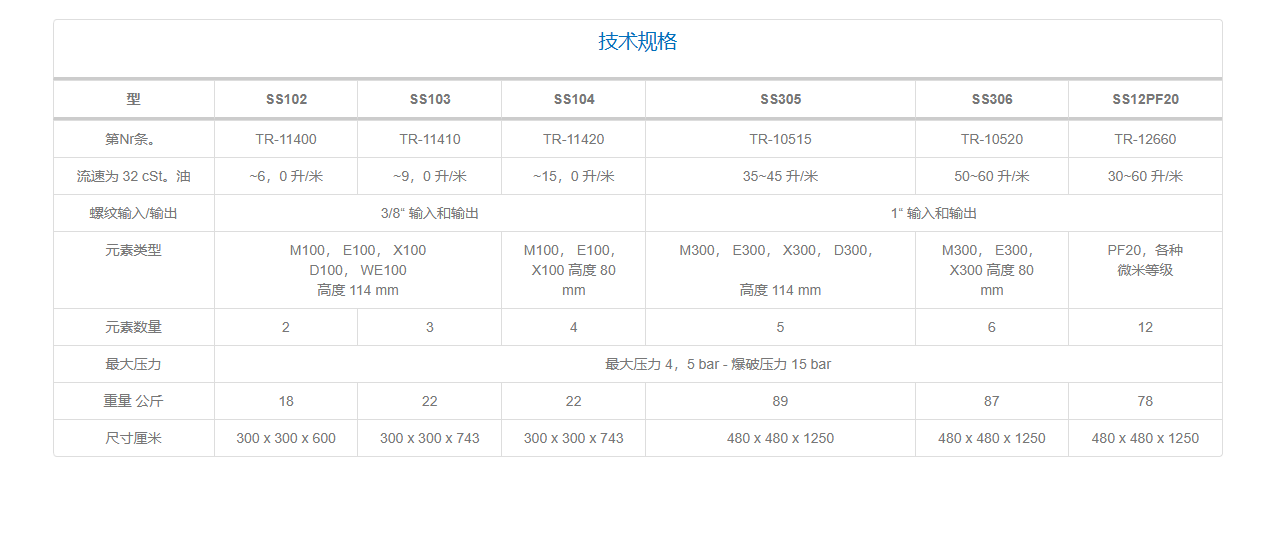
Task: Click the 300 x 300 x 600 cell
Action: point(286,438)
